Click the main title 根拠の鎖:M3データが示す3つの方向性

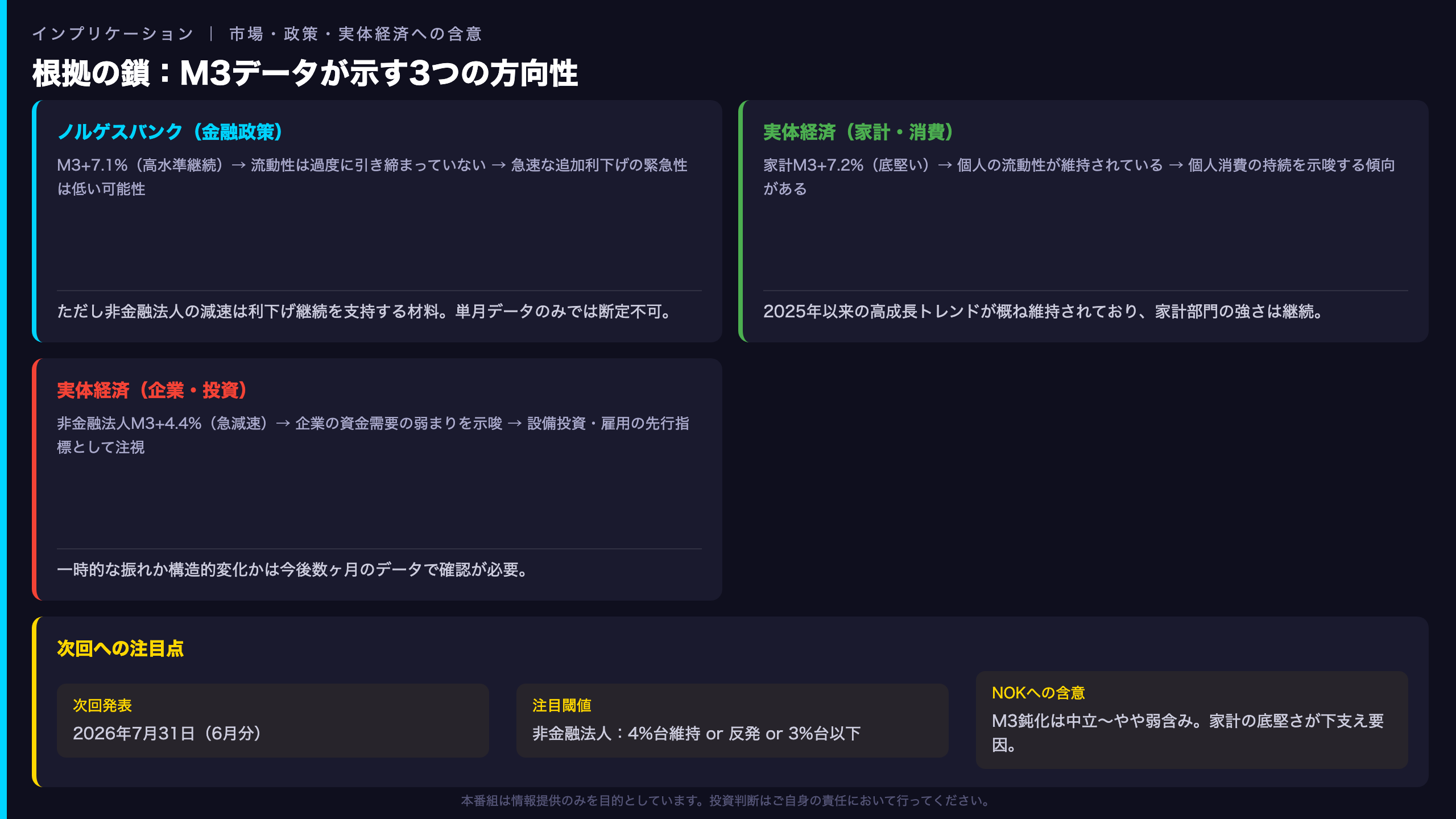pos(305,73)
